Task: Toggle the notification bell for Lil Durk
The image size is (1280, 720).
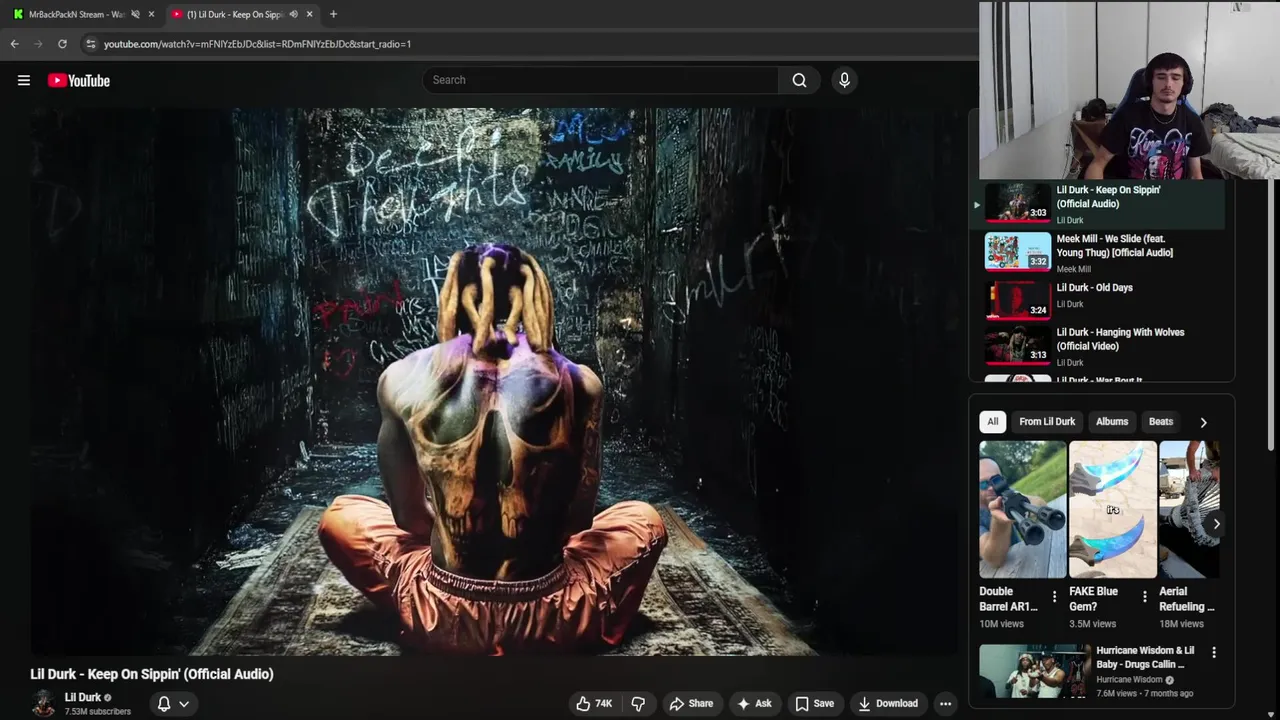Action: [x=164, y=703]
